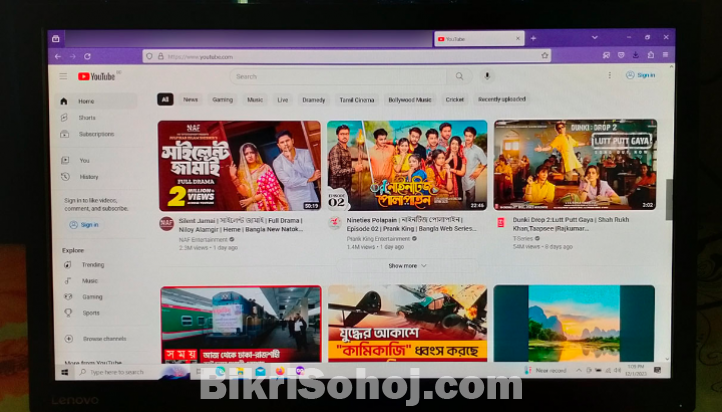Reload the YouTube page
The width and height of the screenshot is (722, 412).
[x=87, y=56]
